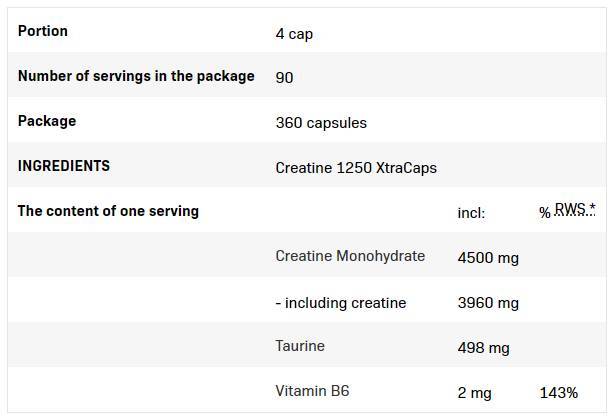Select the "Taurine" ingredient name
The image size is (615, 419).
pyautogui.click(x=300, y=346)
